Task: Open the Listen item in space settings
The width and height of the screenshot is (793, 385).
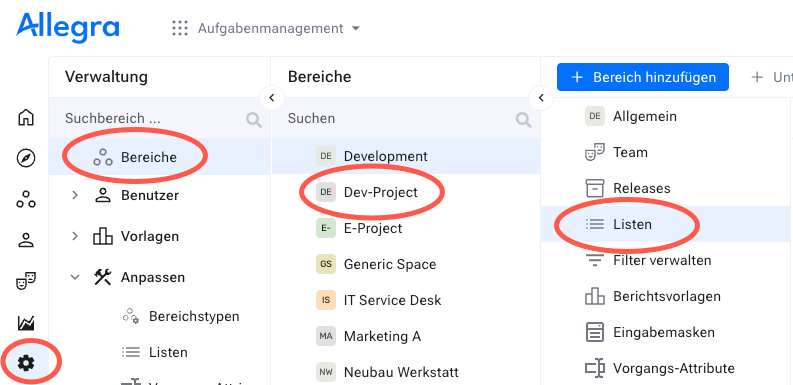Action: 667,224
